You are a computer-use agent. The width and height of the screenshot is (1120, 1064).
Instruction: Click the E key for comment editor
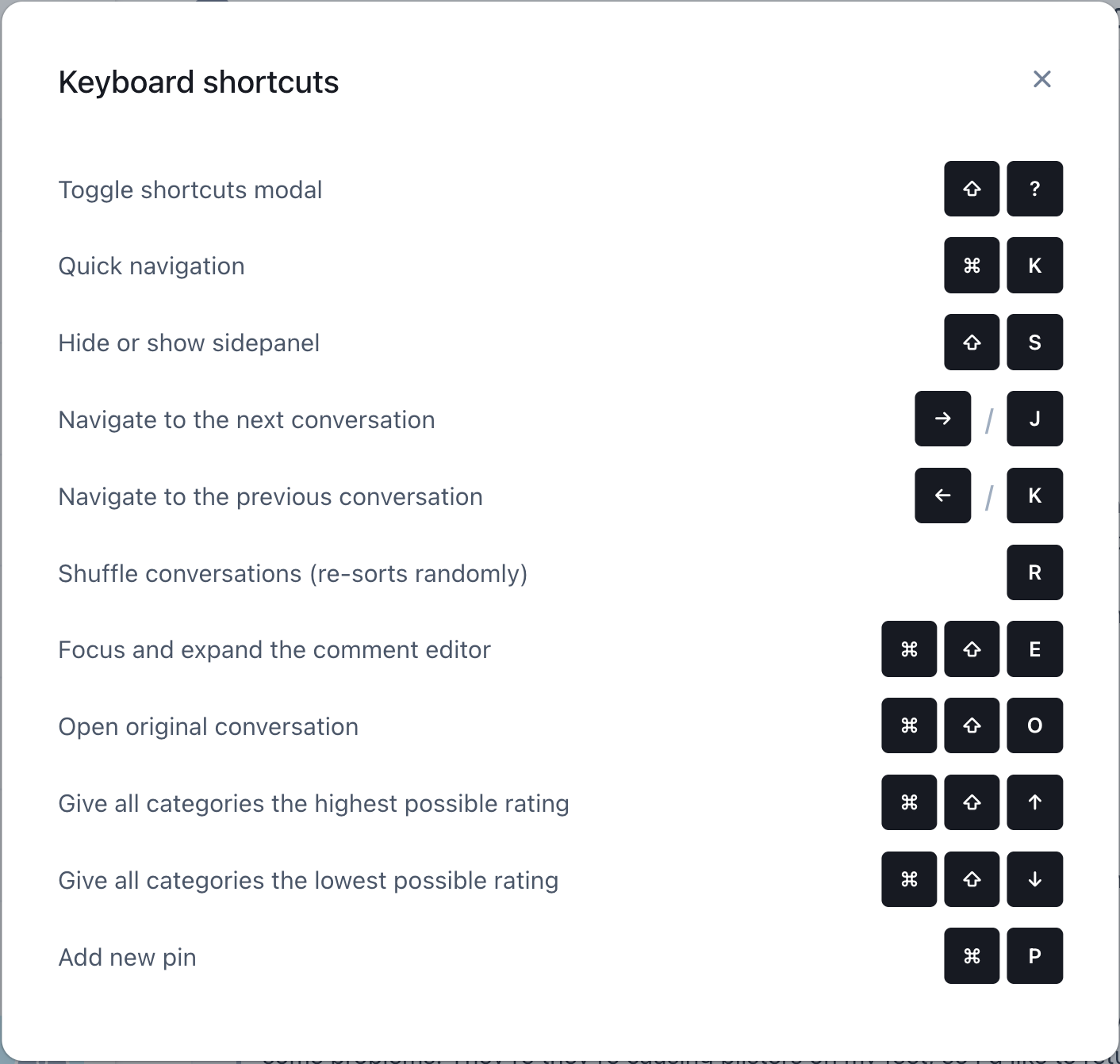1034,649
